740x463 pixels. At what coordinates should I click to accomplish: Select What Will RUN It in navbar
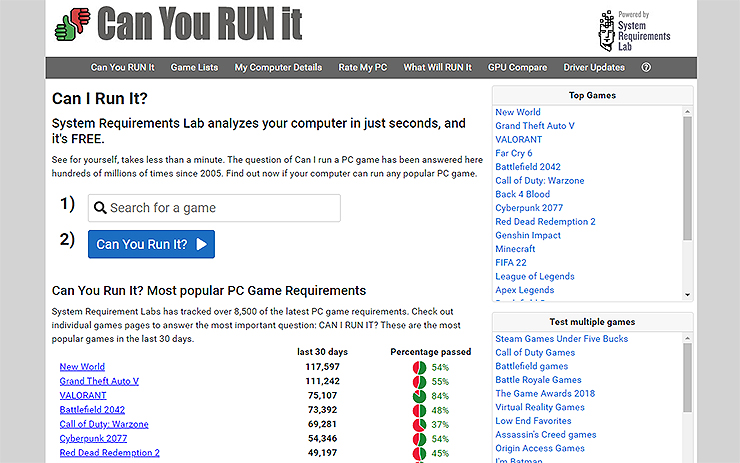point(437,67)
